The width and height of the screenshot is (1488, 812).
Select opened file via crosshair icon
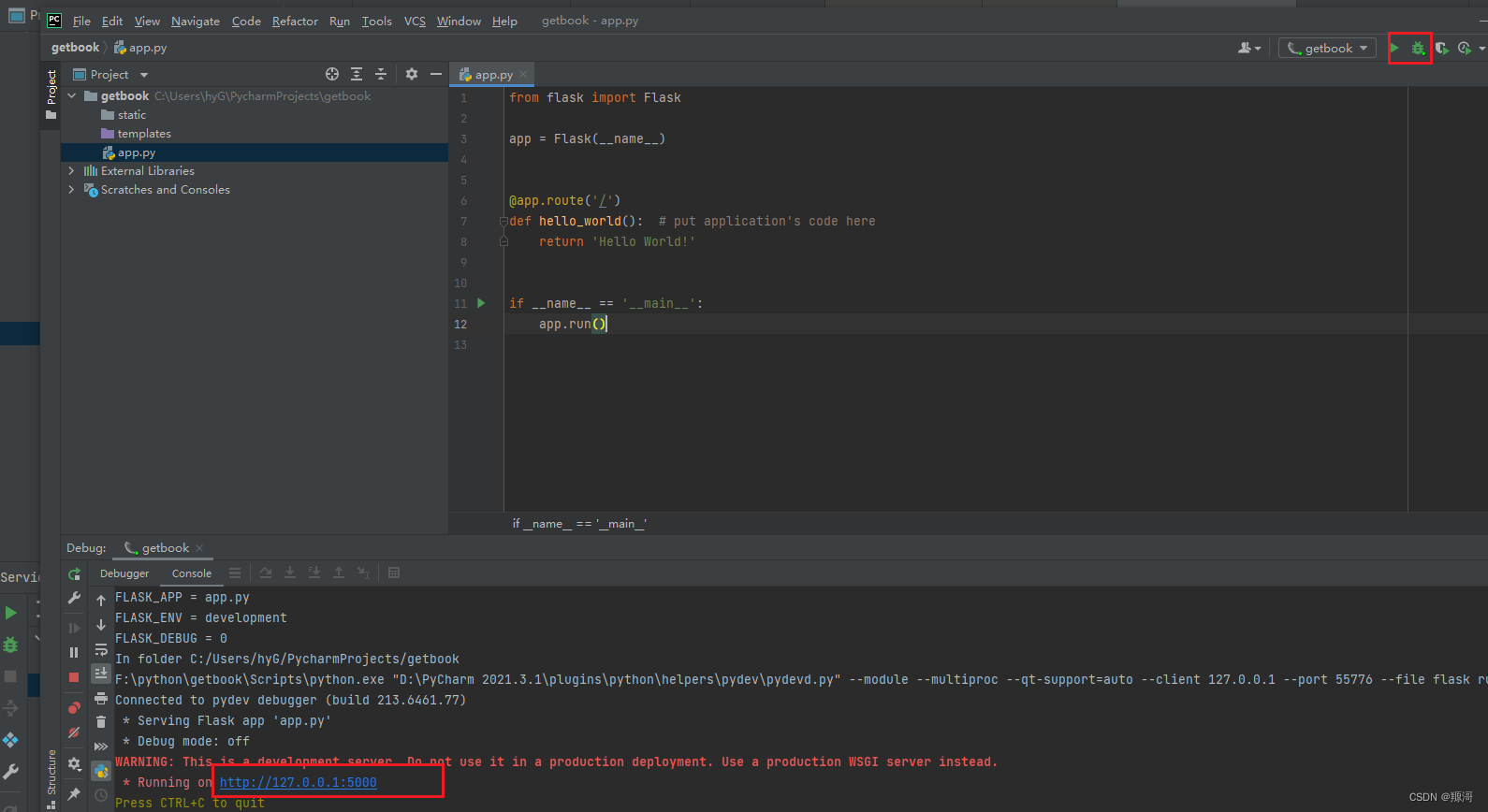point(332,74)
